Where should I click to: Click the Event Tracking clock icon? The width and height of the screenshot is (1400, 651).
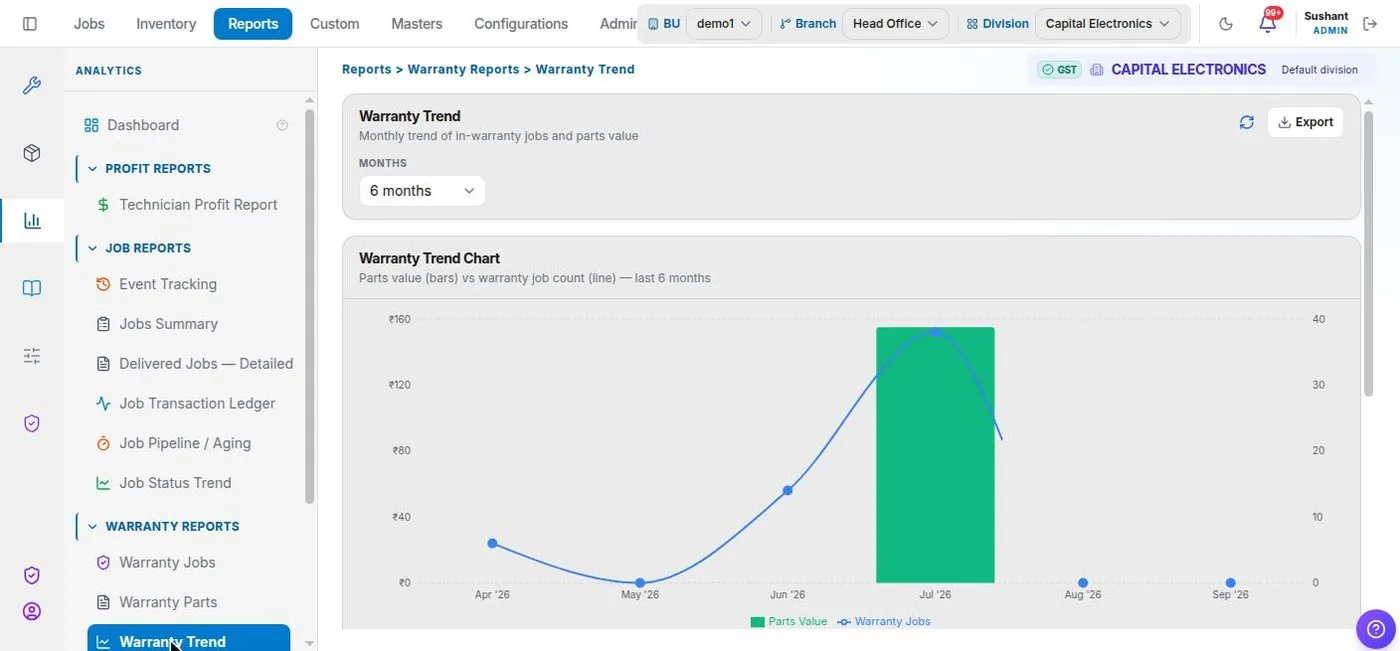[x=103, y=284]
